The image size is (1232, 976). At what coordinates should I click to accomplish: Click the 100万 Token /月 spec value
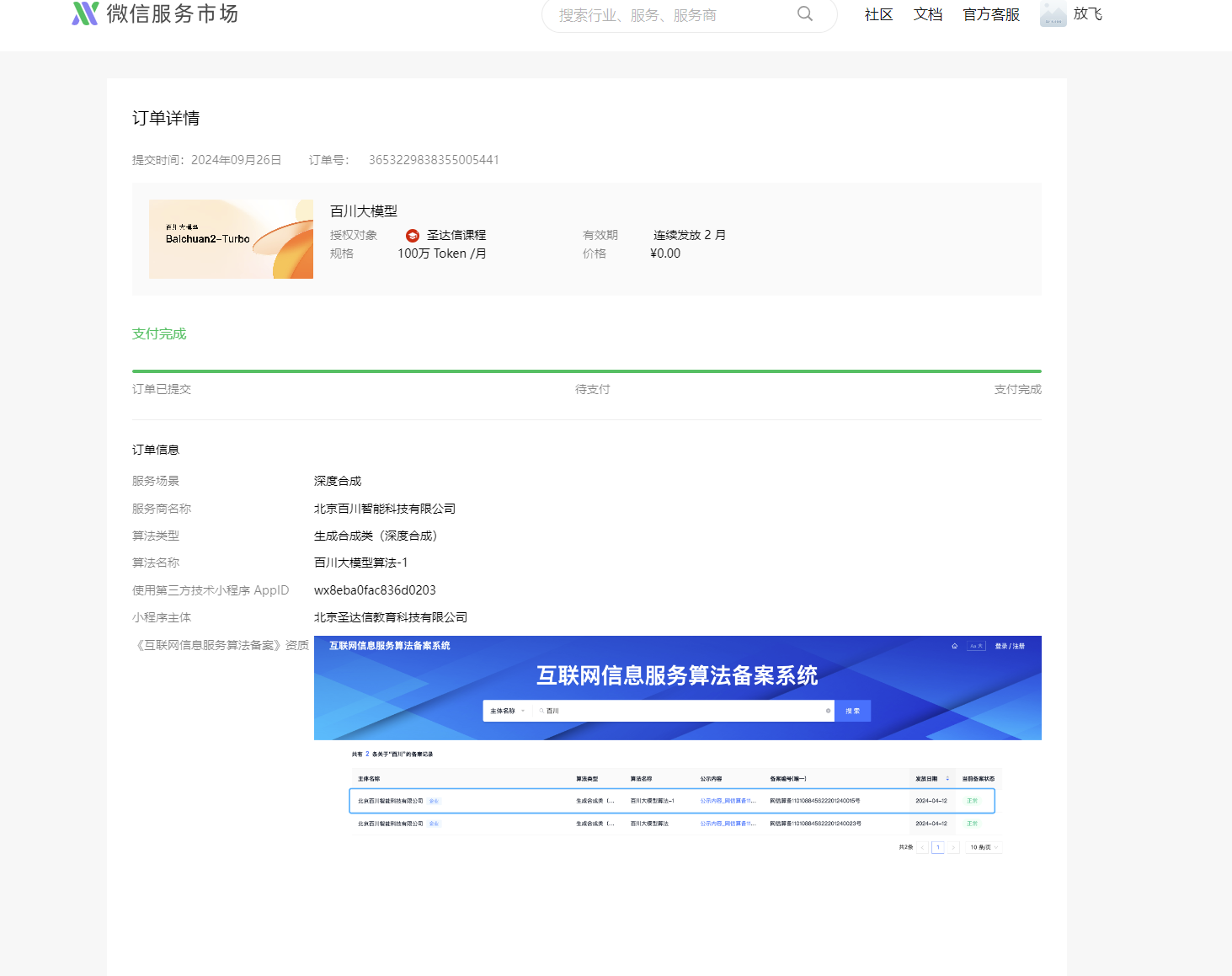coord(442,253)
